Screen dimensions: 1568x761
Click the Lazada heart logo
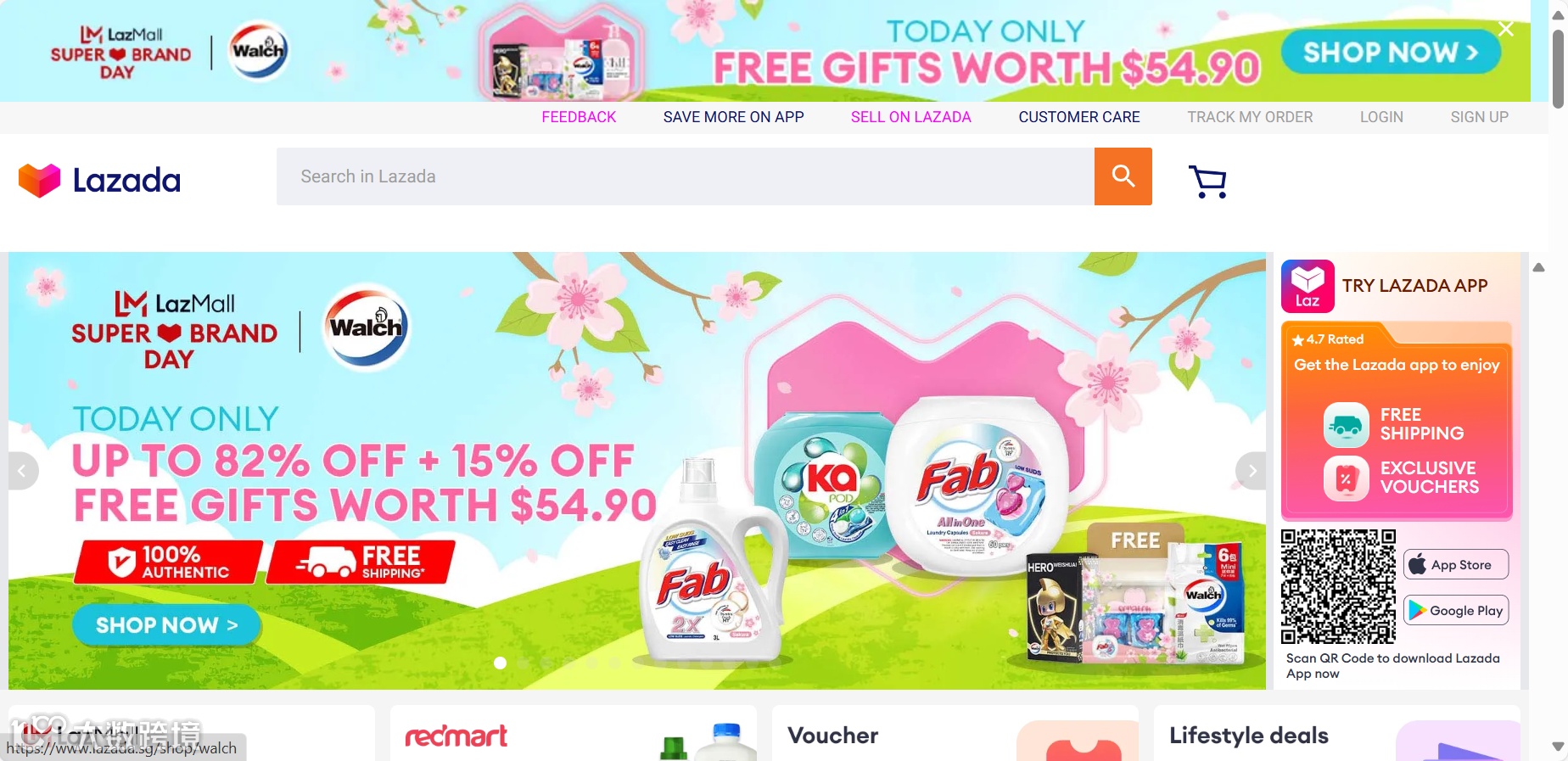[x=40, y=180]
